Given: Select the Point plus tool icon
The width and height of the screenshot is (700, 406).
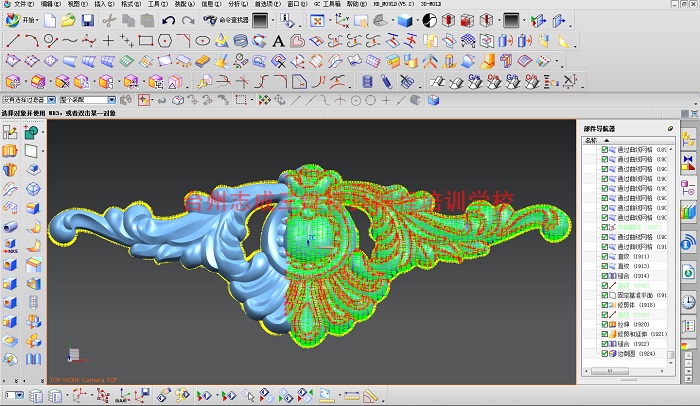Looking at the screenshot, I should [x=108, y=41].
